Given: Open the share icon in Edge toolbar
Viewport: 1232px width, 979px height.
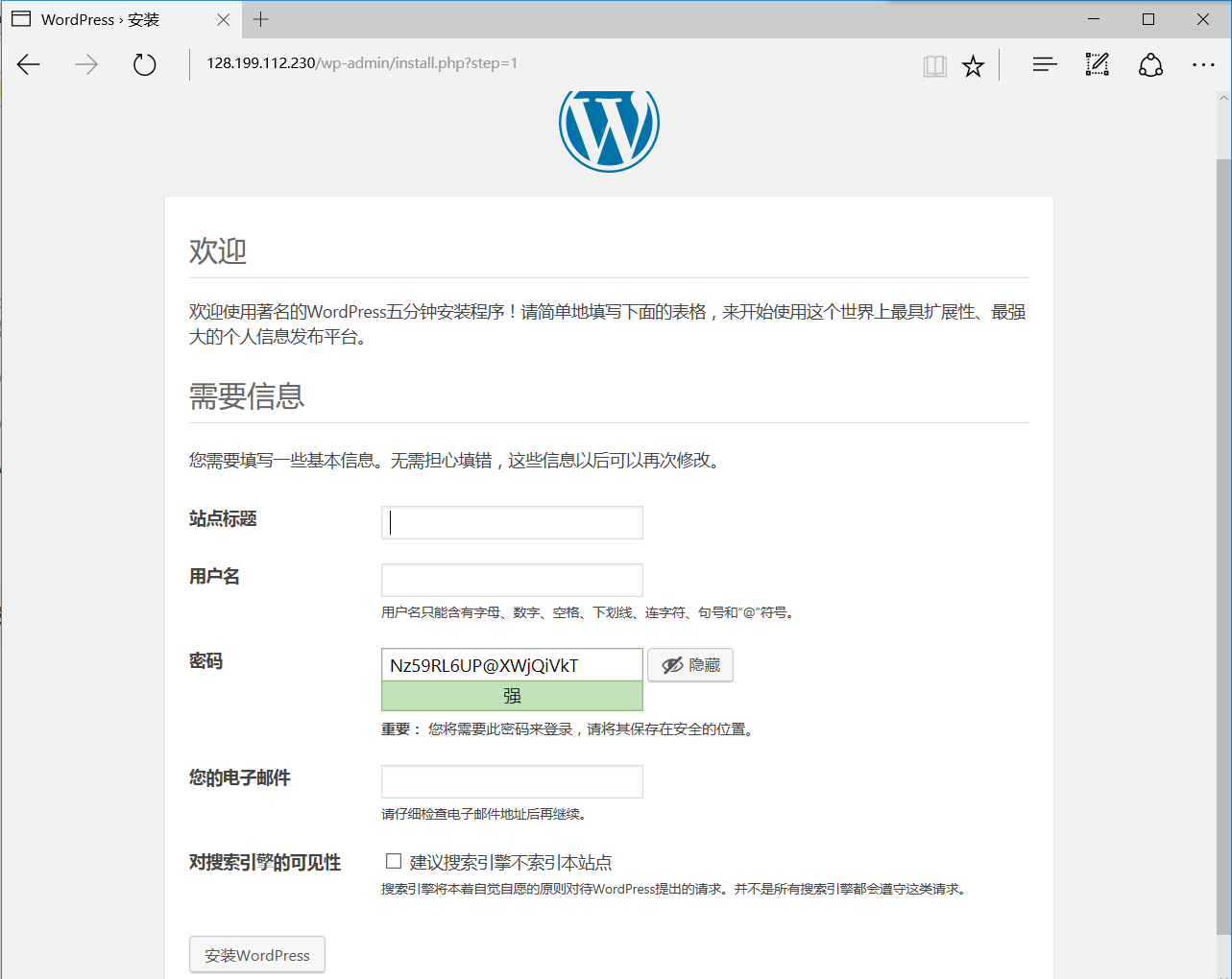Looking at the screenshot, I should (1150, 64).
